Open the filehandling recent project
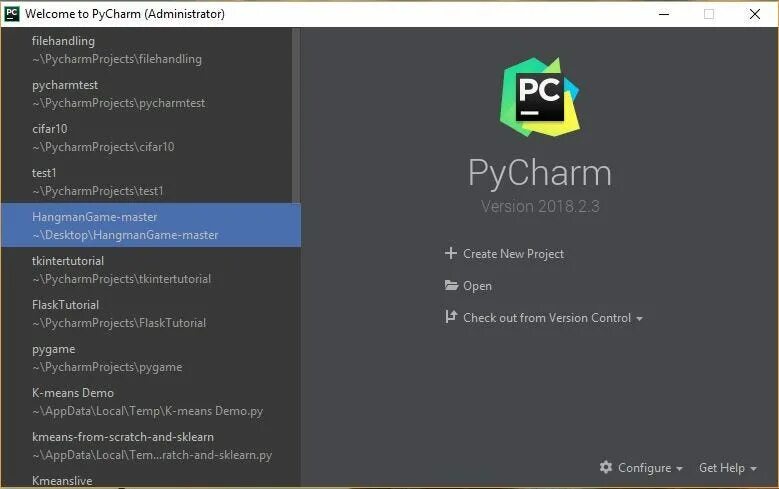This screenshot has height=489, width=779. point(151,50)
